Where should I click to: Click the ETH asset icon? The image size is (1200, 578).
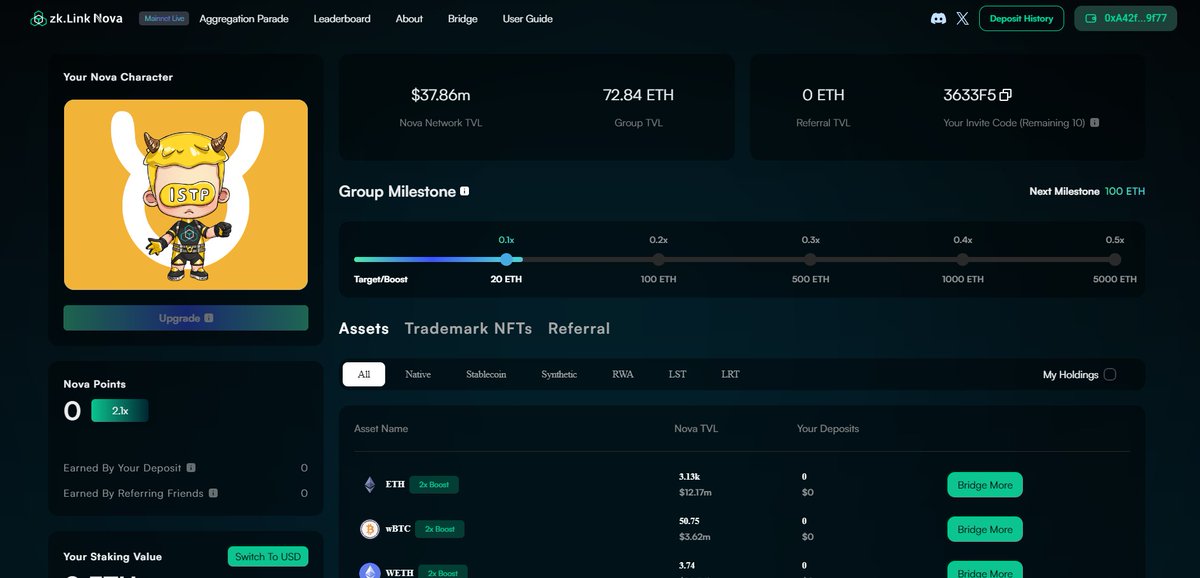point(370,485)
